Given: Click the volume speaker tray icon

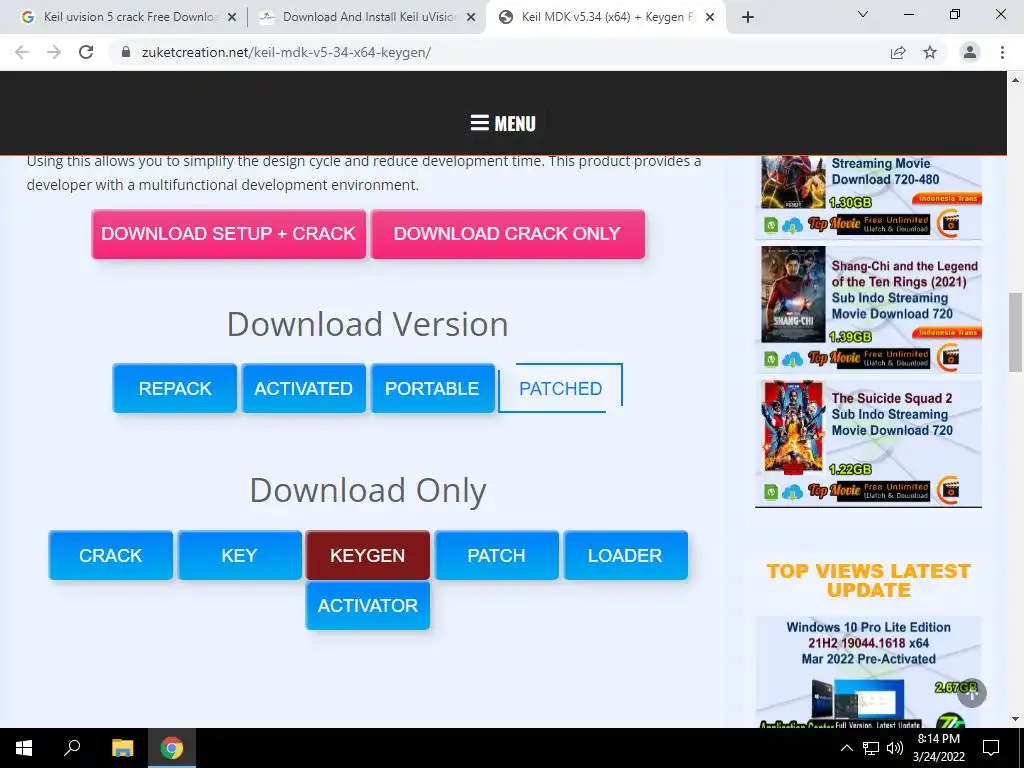Looking at the screenshot, I should (895, 748).
